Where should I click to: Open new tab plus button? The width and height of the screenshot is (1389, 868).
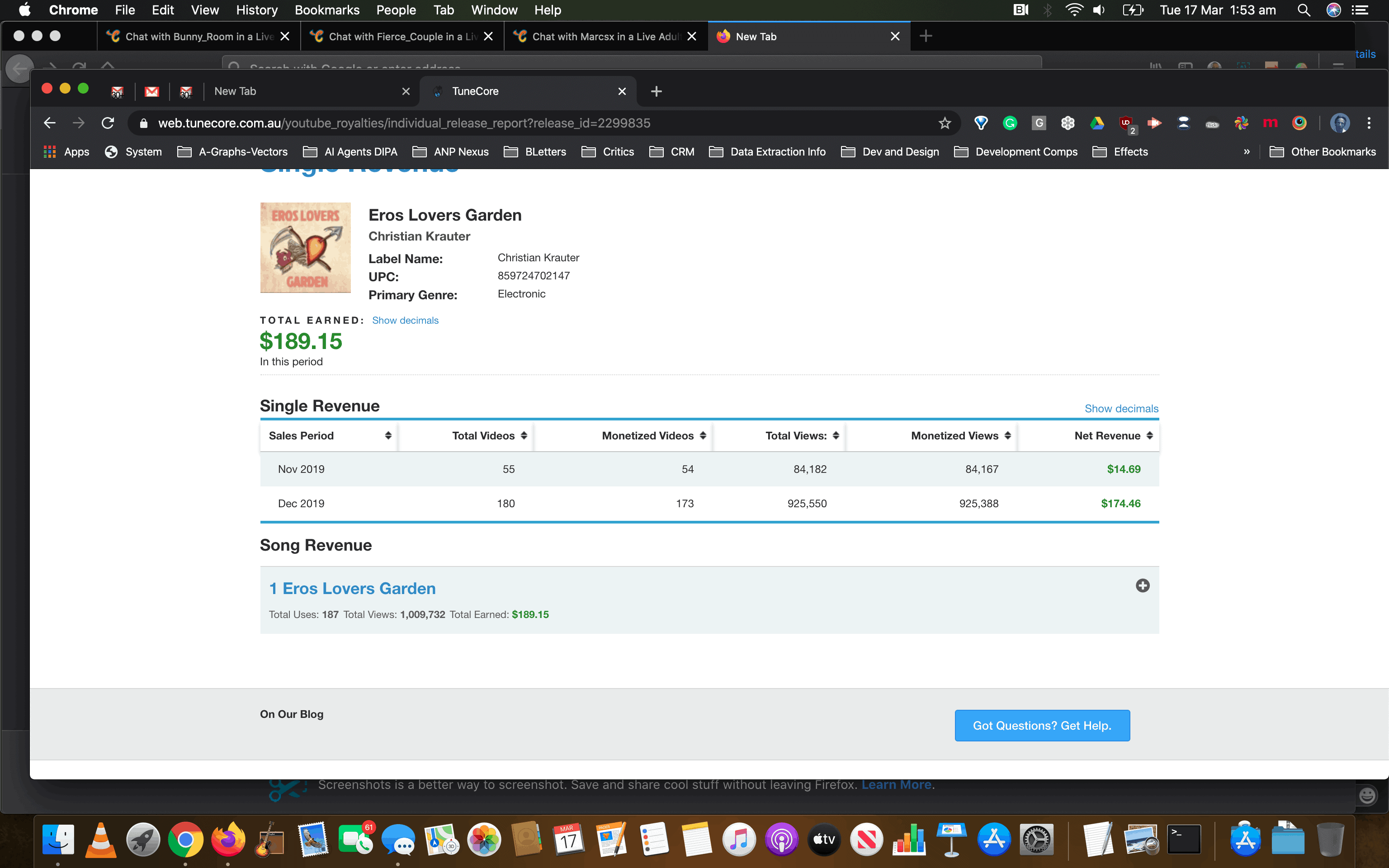[657, 91]
